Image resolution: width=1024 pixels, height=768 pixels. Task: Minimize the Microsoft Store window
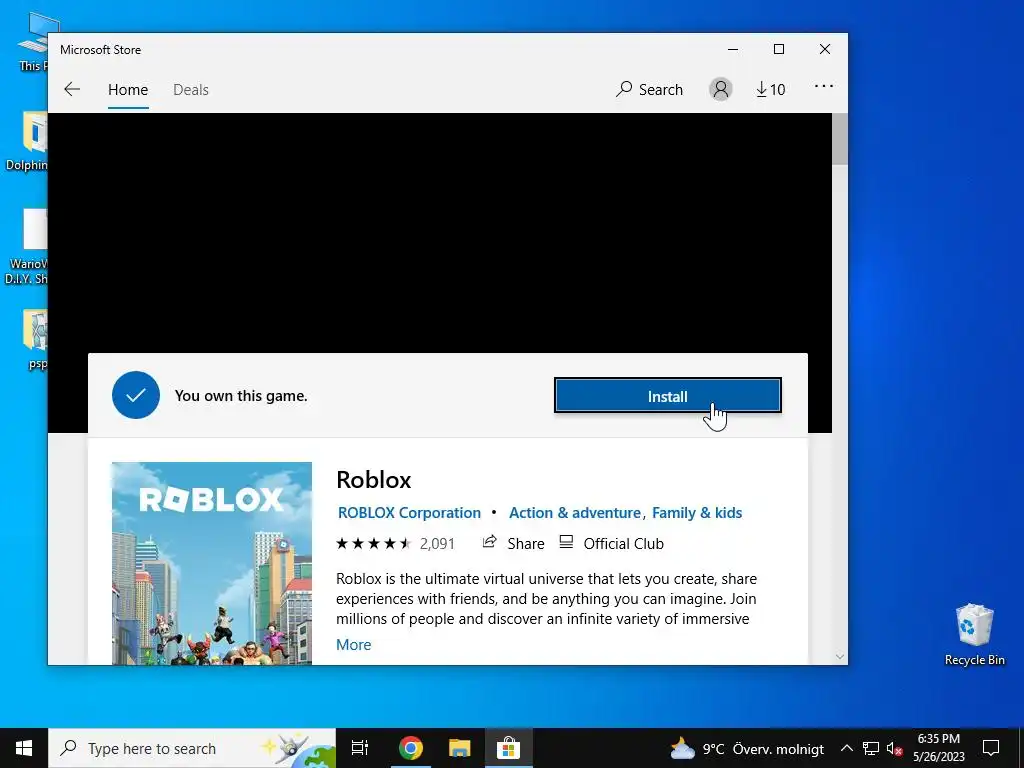pos(733,50)
